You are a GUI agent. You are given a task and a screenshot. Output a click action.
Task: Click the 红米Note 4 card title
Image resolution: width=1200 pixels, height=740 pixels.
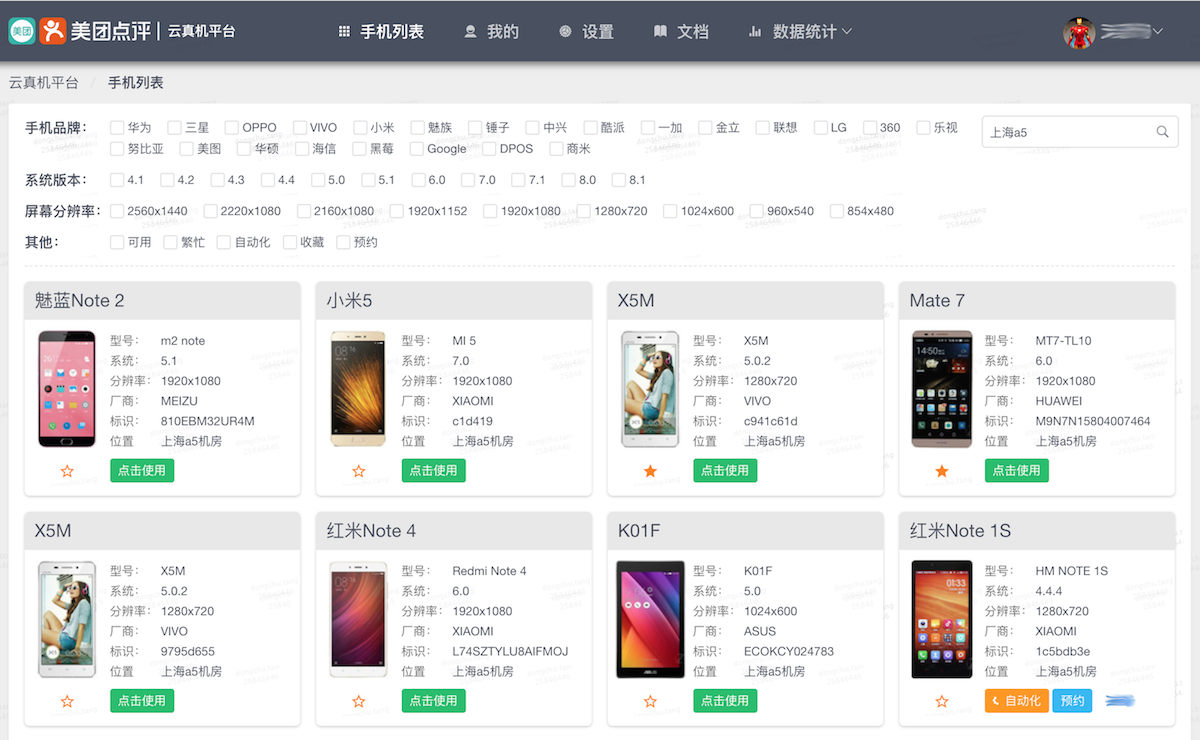[x=371, y=531]
